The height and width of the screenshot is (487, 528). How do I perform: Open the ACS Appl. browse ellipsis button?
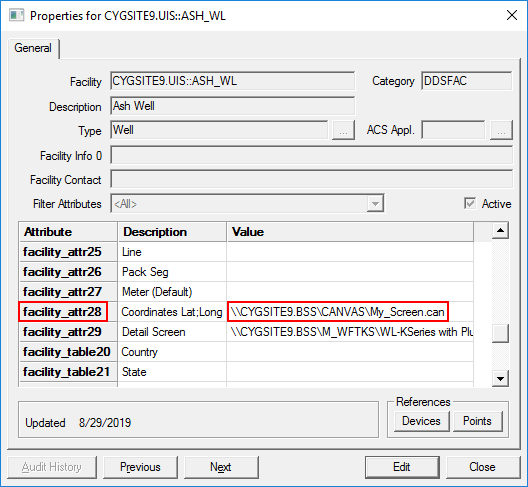[x=501, y=130]
